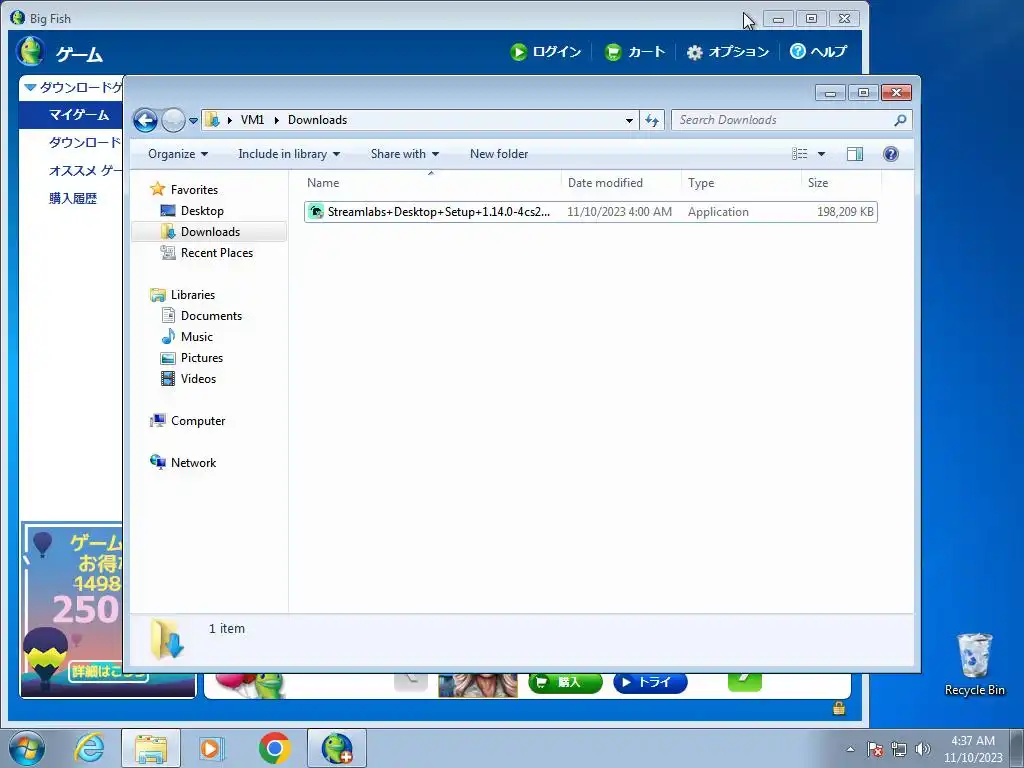Select 購入履歴 in Big Fish sidebar
The image size is (1024, 768).
(72, 199)
